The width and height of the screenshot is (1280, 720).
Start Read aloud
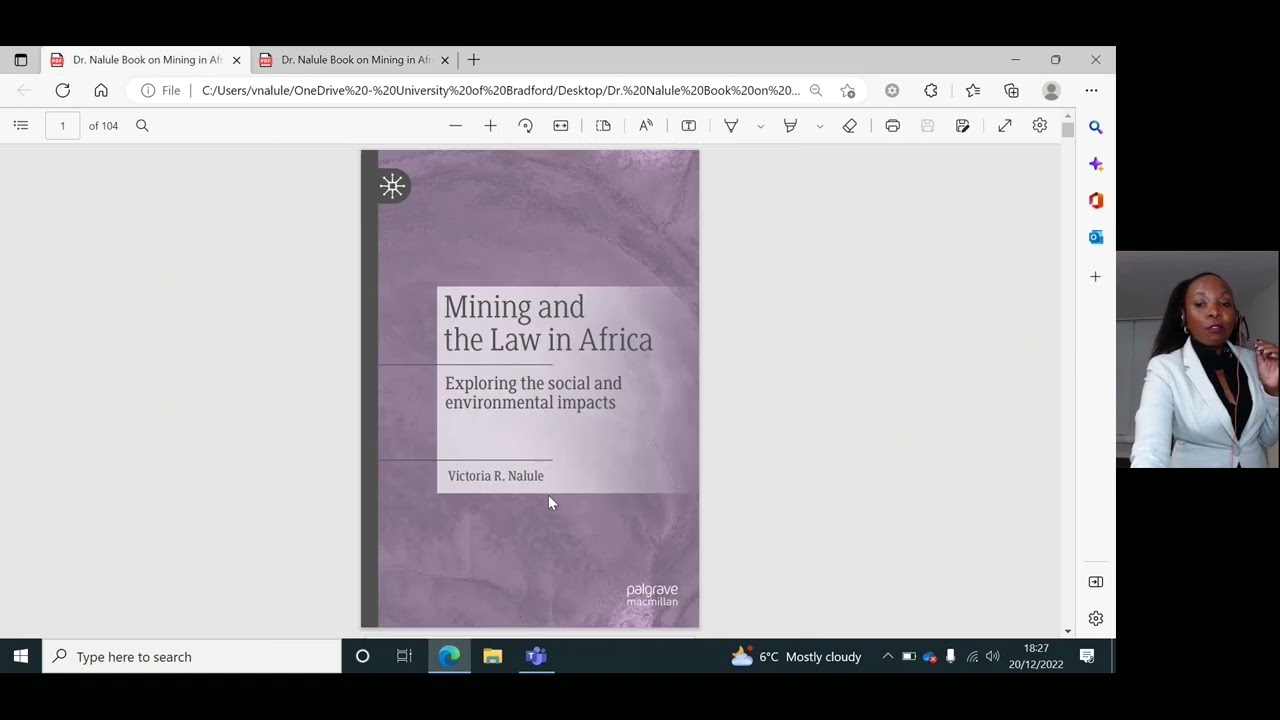pyautogui.click(x=646, y=125)
